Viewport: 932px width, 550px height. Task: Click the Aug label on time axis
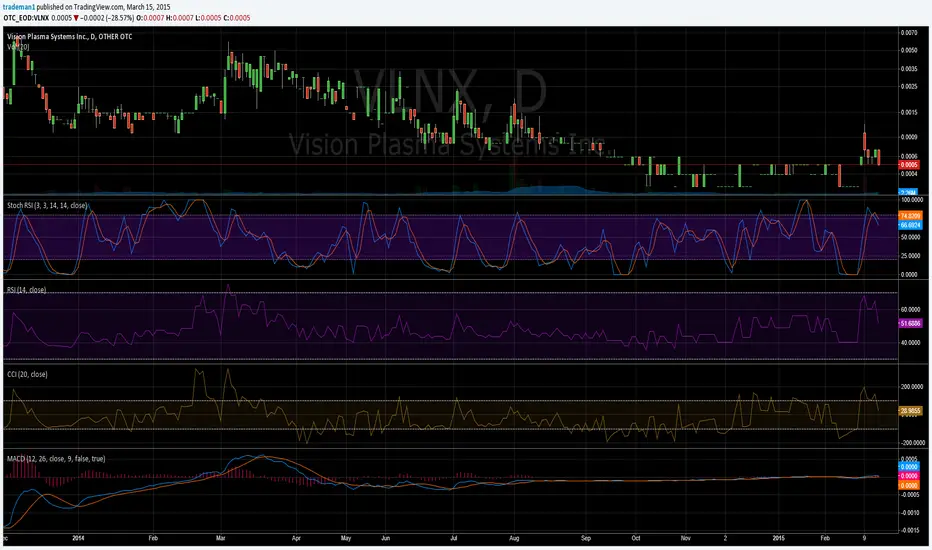click(x=515, y=538)
